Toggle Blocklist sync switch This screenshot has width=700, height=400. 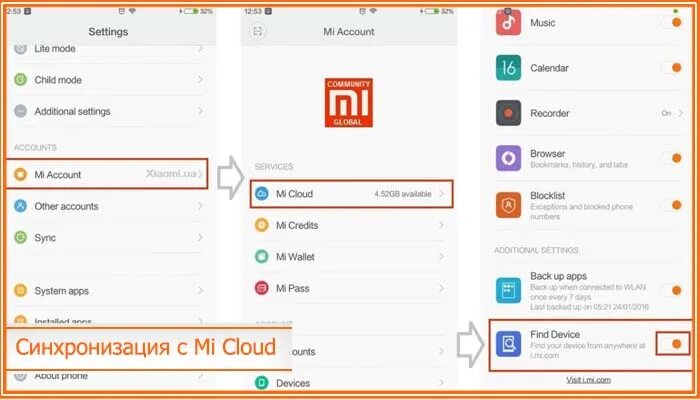coord(672,205)
